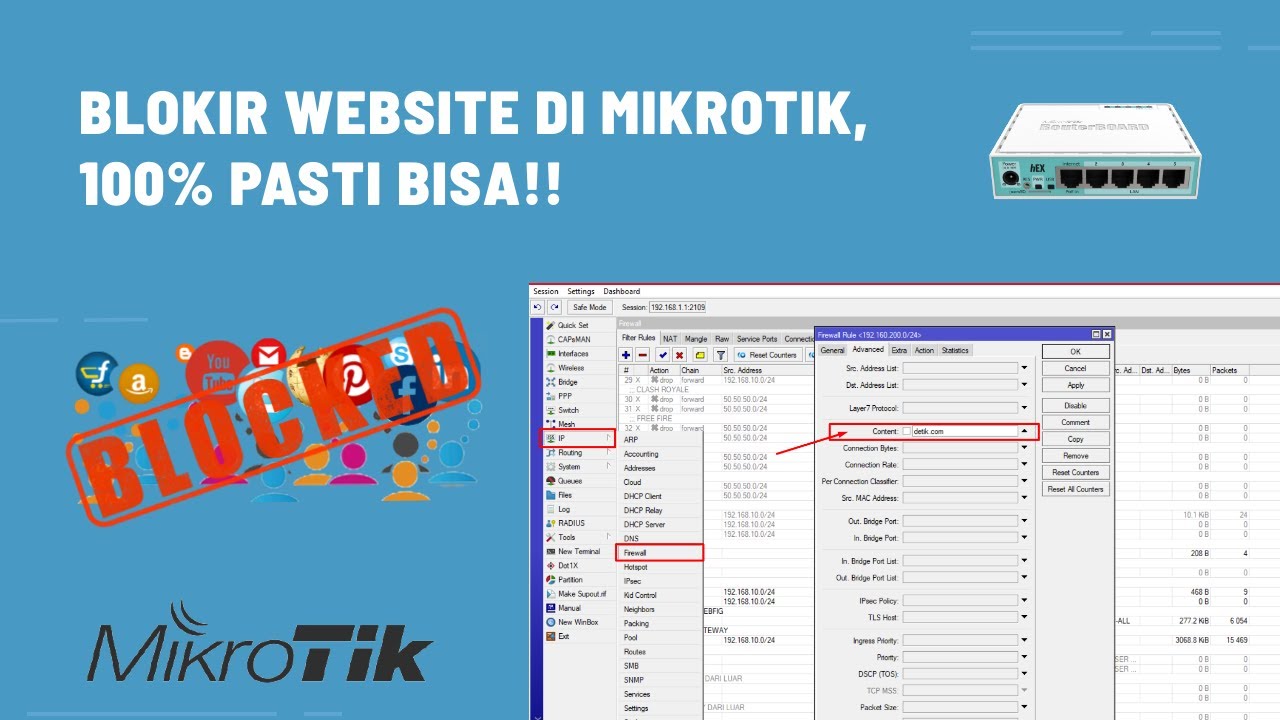1280x720 pixels.
Task: Click blue checkmark enable rule icon
Action: coord(662,355)
